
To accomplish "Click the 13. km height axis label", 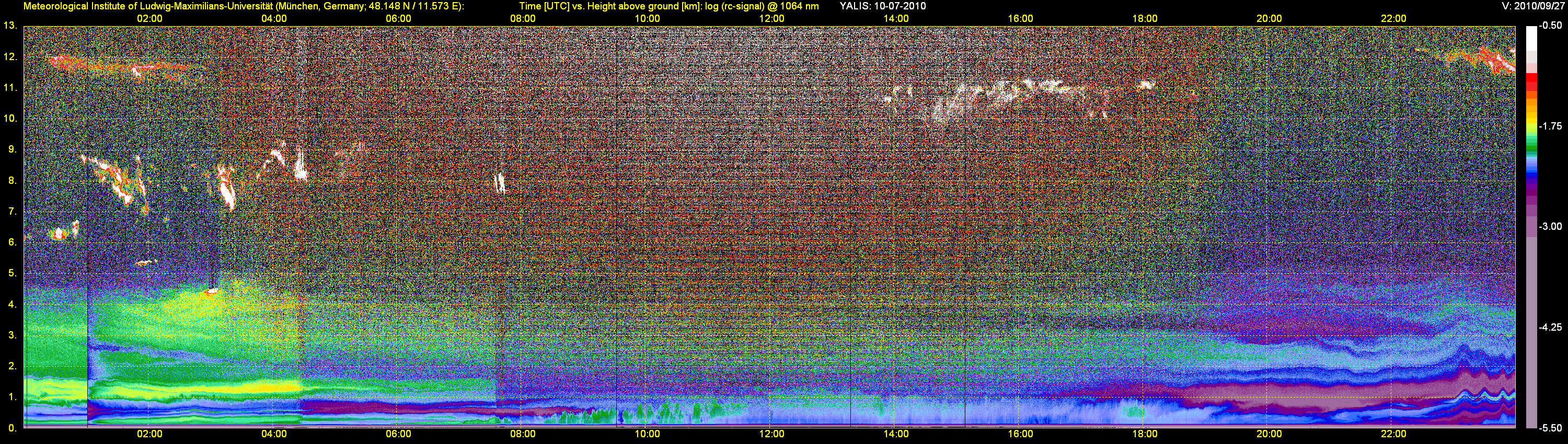I will point(10,26).
